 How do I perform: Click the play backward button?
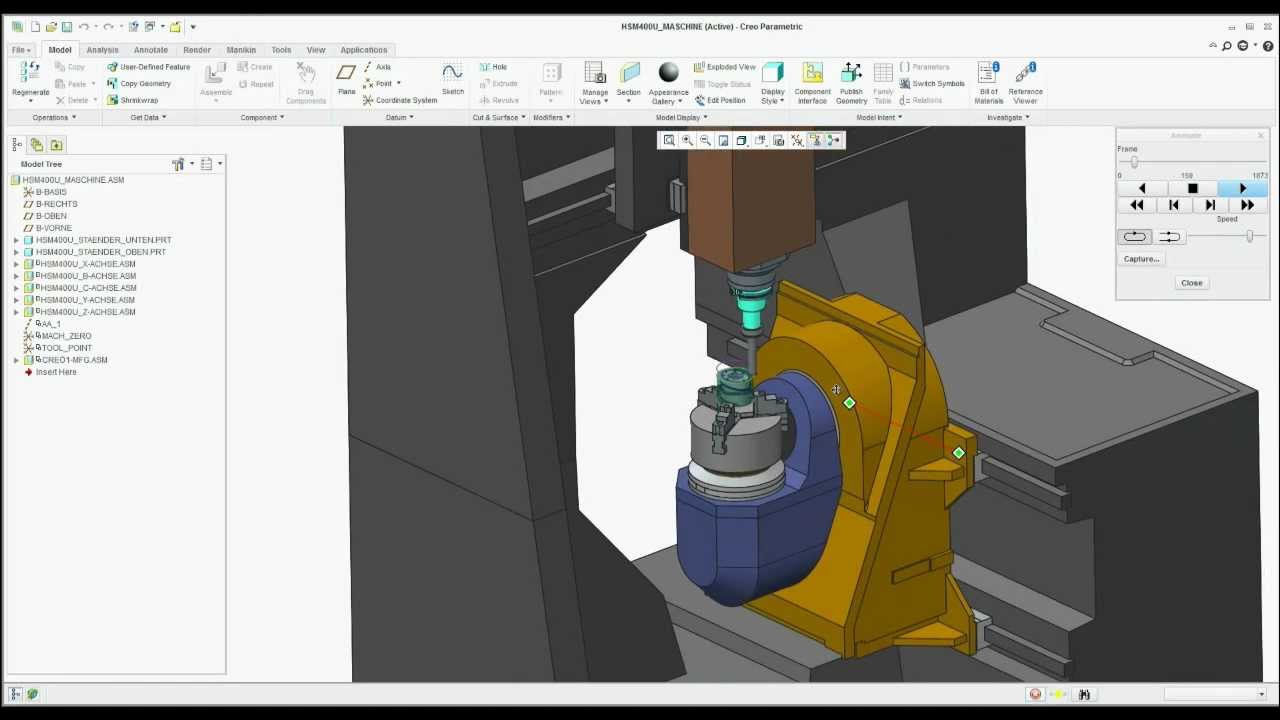coord(1142,189)
